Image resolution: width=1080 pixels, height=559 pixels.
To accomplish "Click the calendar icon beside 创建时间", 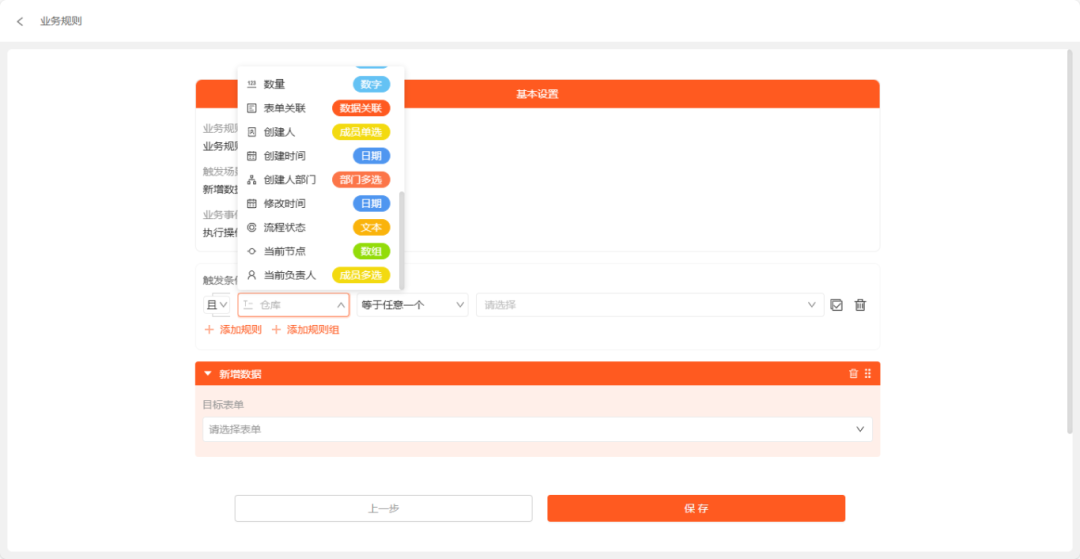I will (x=251, y=156).
